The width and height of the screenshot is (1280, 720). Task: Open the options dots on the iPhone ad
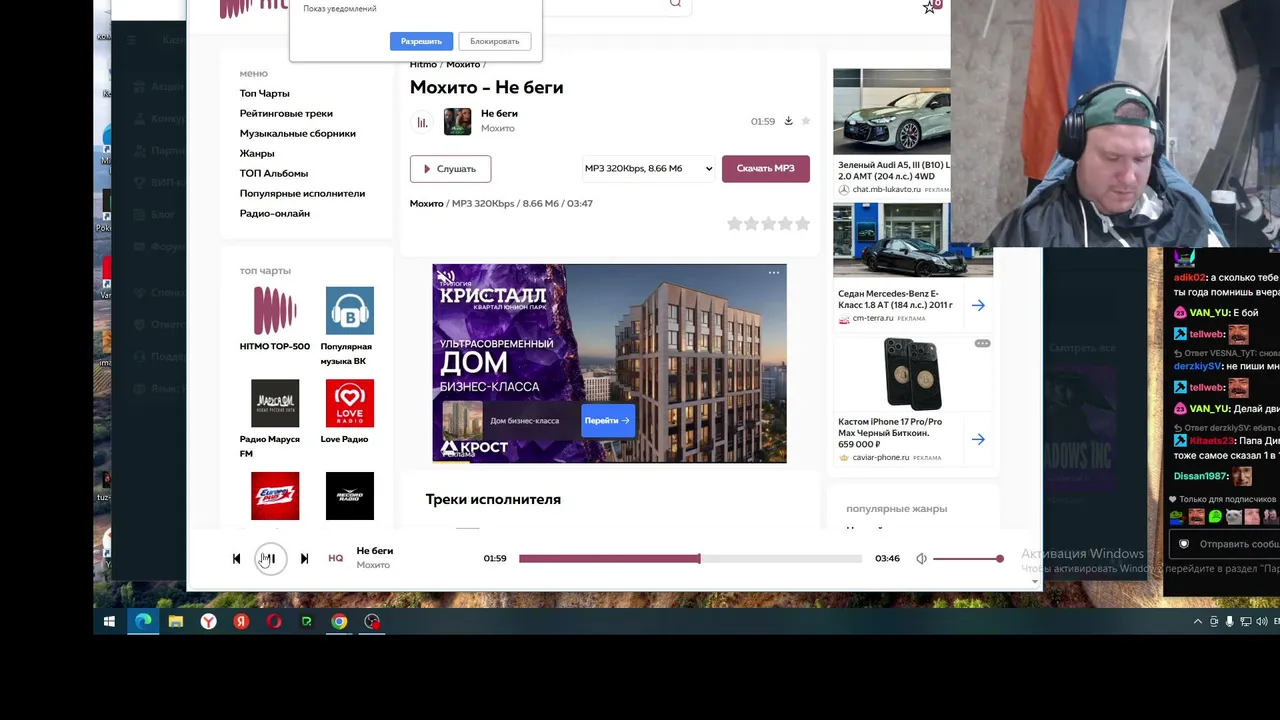point(982,344)
